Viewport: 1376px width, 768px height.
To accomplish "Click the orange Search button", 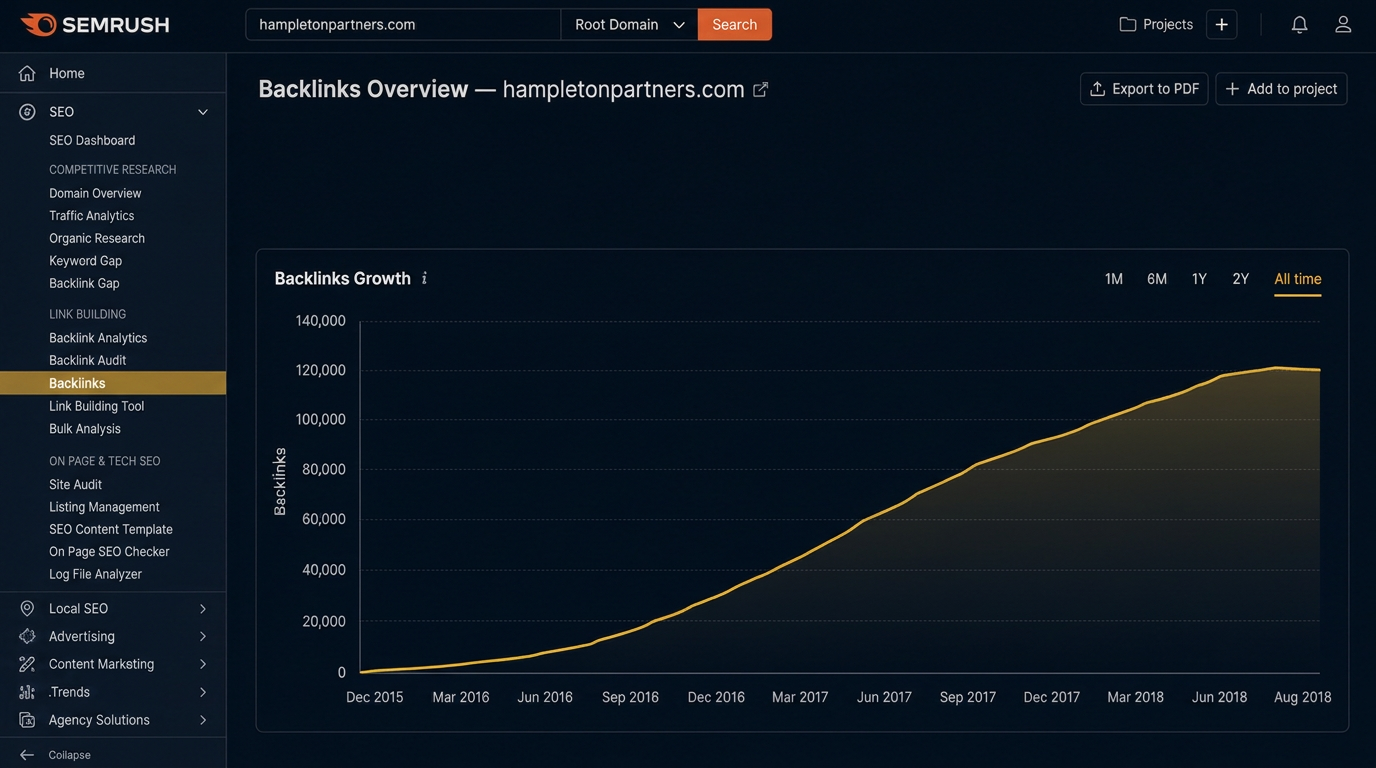I will (x=735, y=25).
